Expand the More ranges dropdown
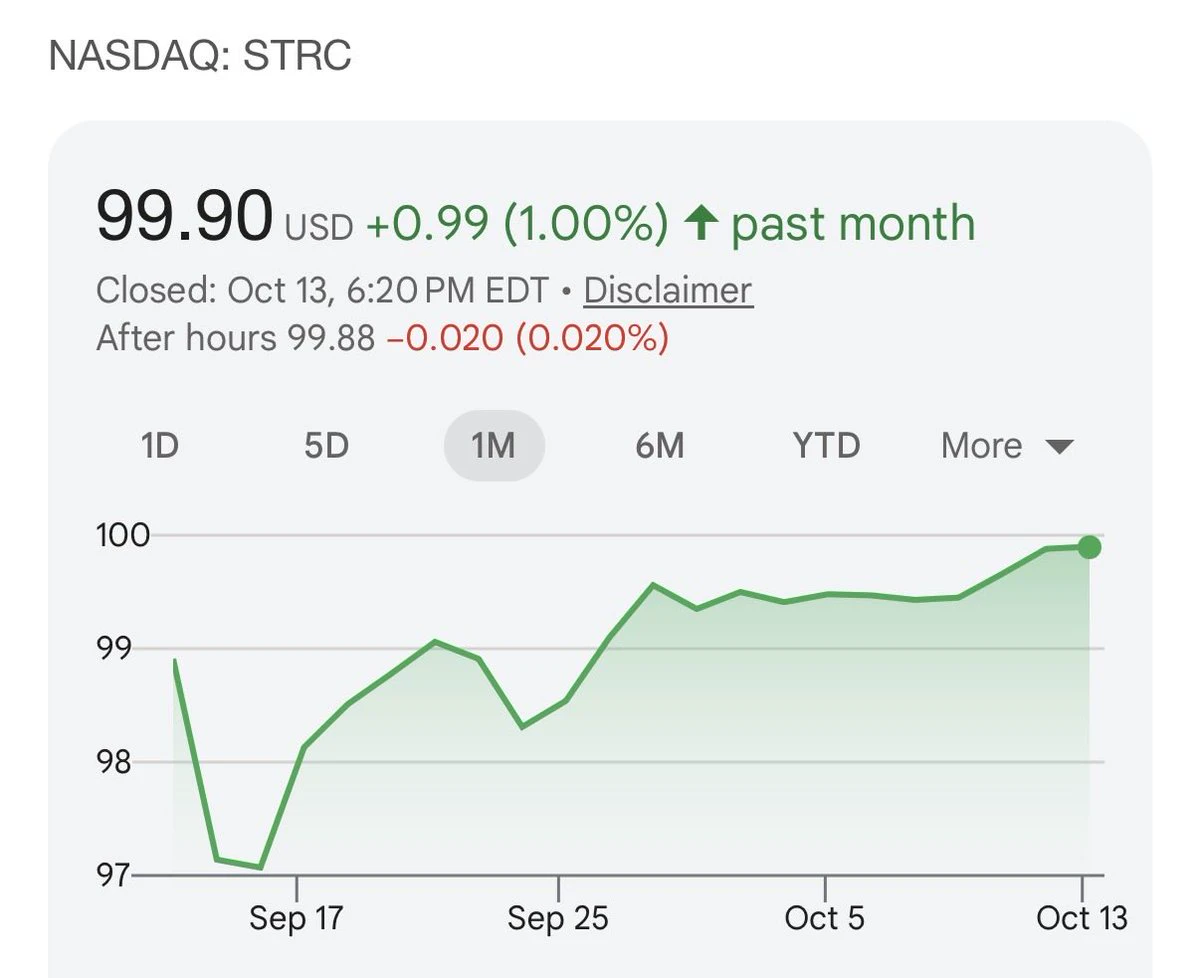Screen dimensions: 1200x978 1007,445
